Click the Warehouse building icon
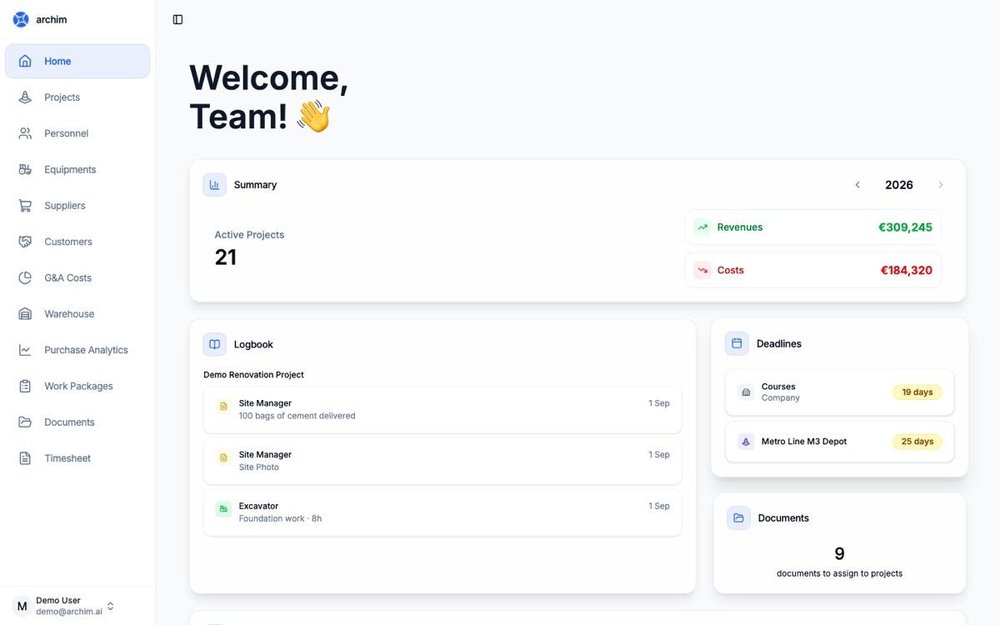The width and height of the screenshot is (1000, 625). (25, 314)
